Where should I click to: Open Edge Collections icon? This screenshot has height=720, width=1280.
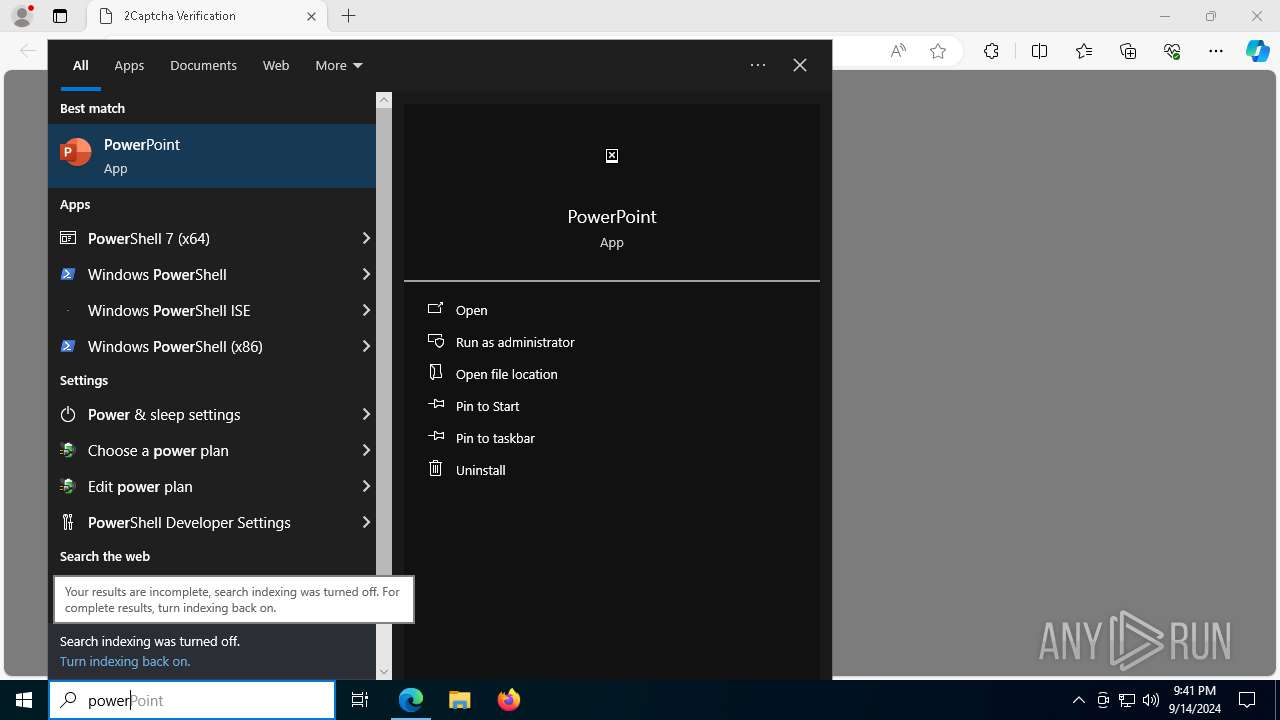[x=1128, y=51]
